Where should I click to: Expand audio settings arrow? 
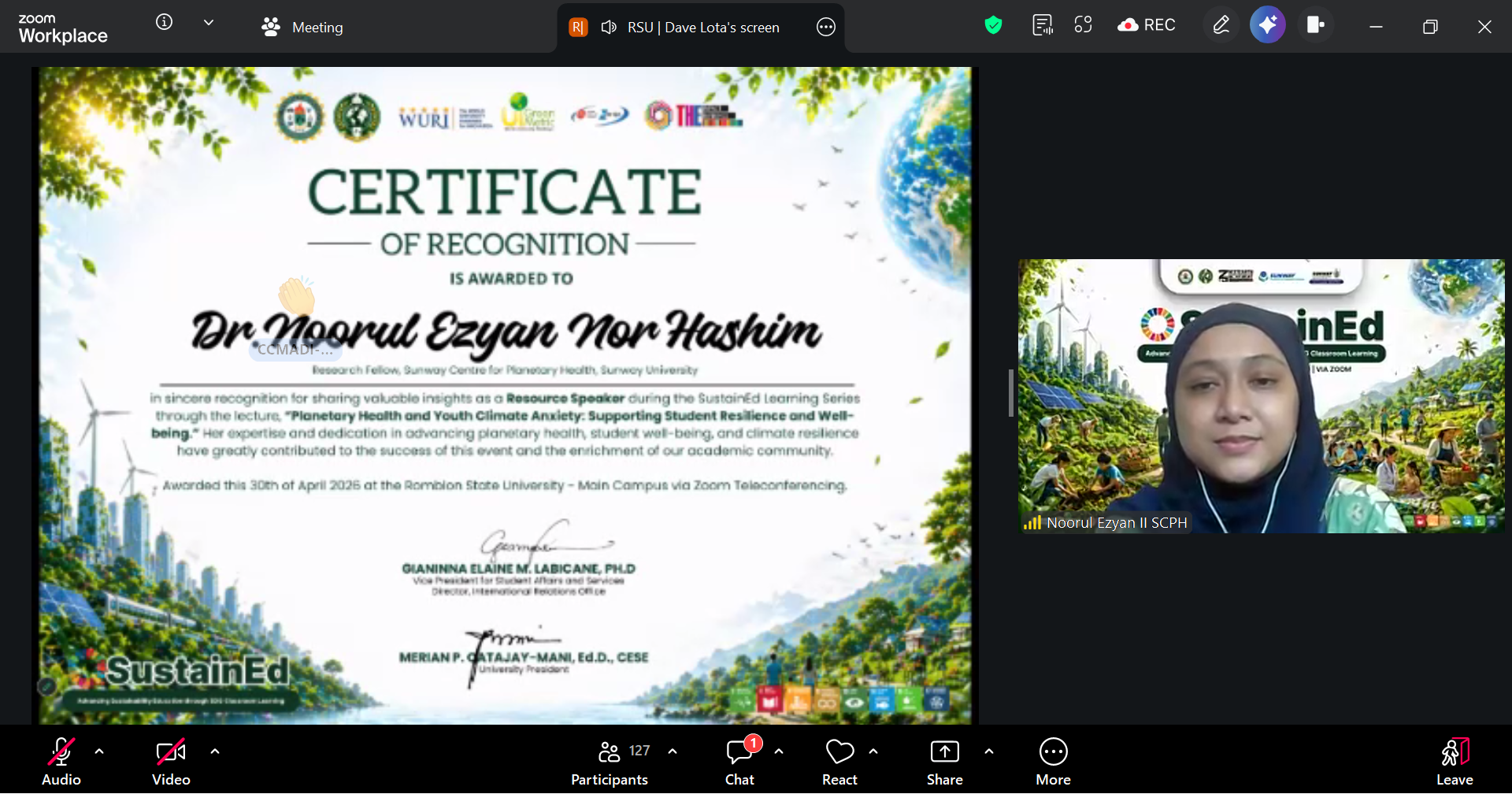(x=99, y=751)
